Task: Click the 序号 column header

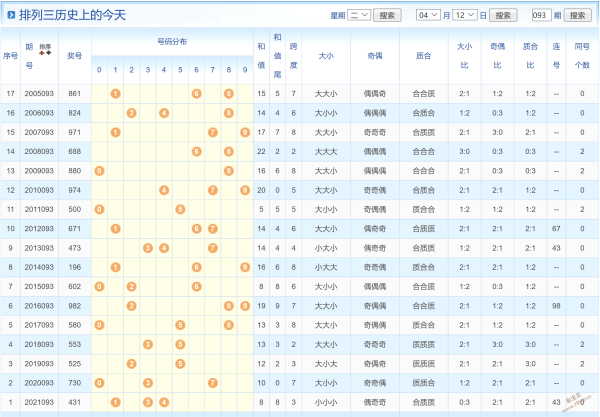Action: pyautogui.click(x=10, y=56)
